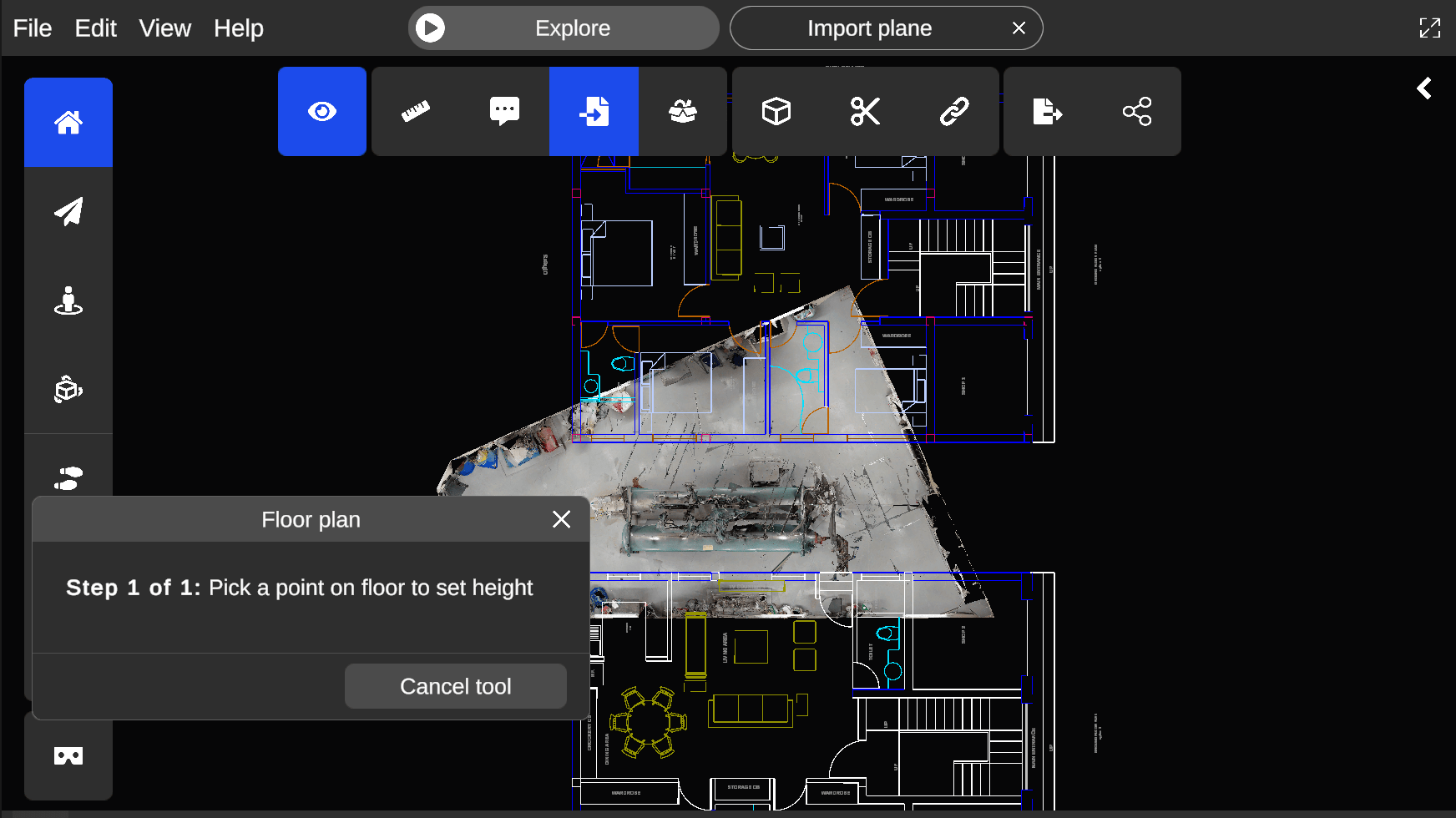Open the View menu

point(165,28)
